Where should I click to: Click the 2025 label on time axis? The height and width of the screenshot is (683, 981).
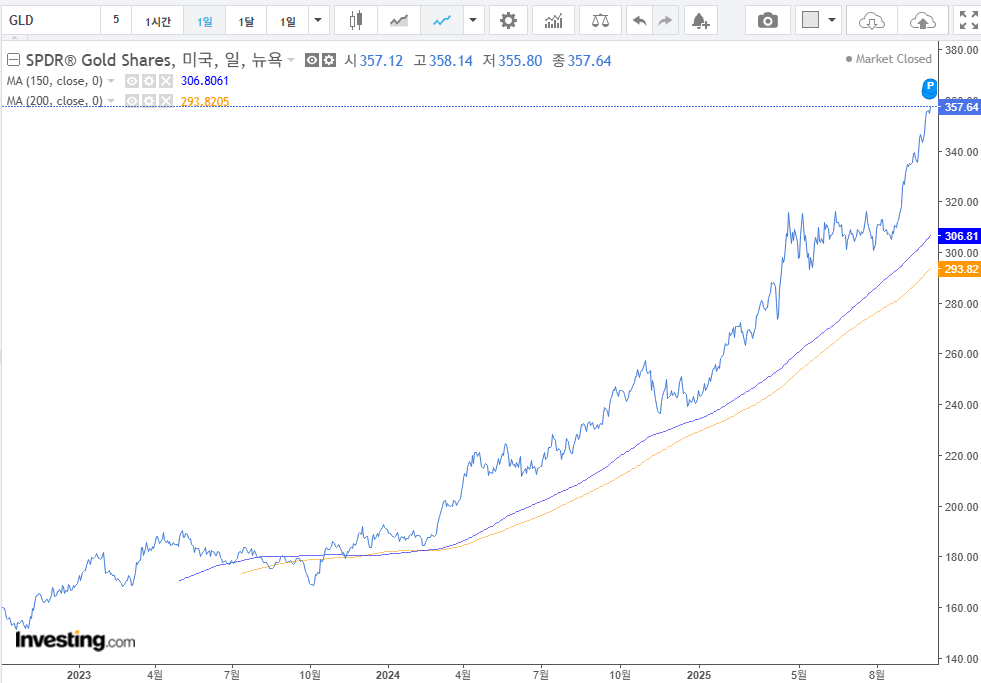click(x=699, y=675)
